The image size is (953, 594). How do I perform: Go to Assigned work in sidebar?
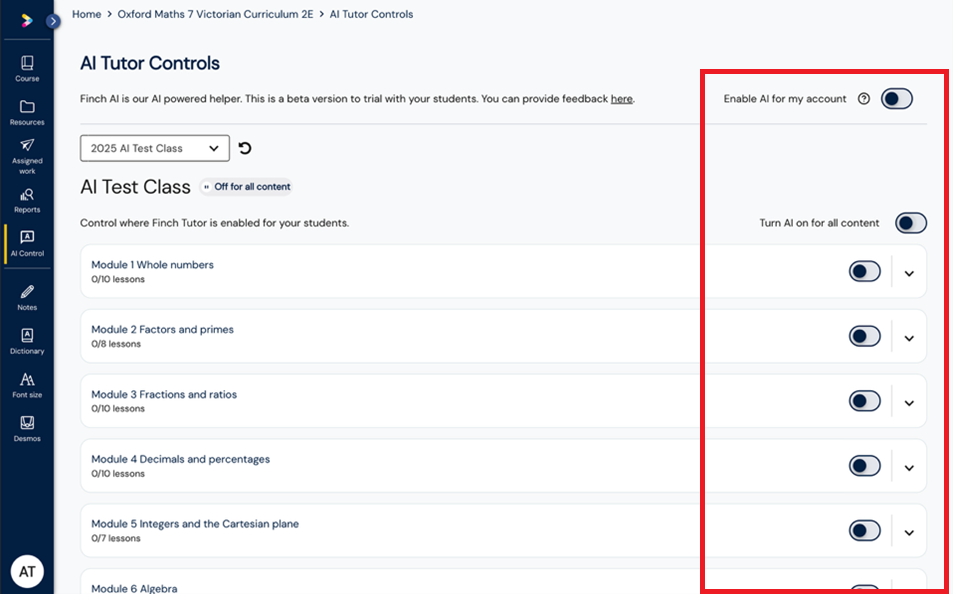tap(27, 156)
